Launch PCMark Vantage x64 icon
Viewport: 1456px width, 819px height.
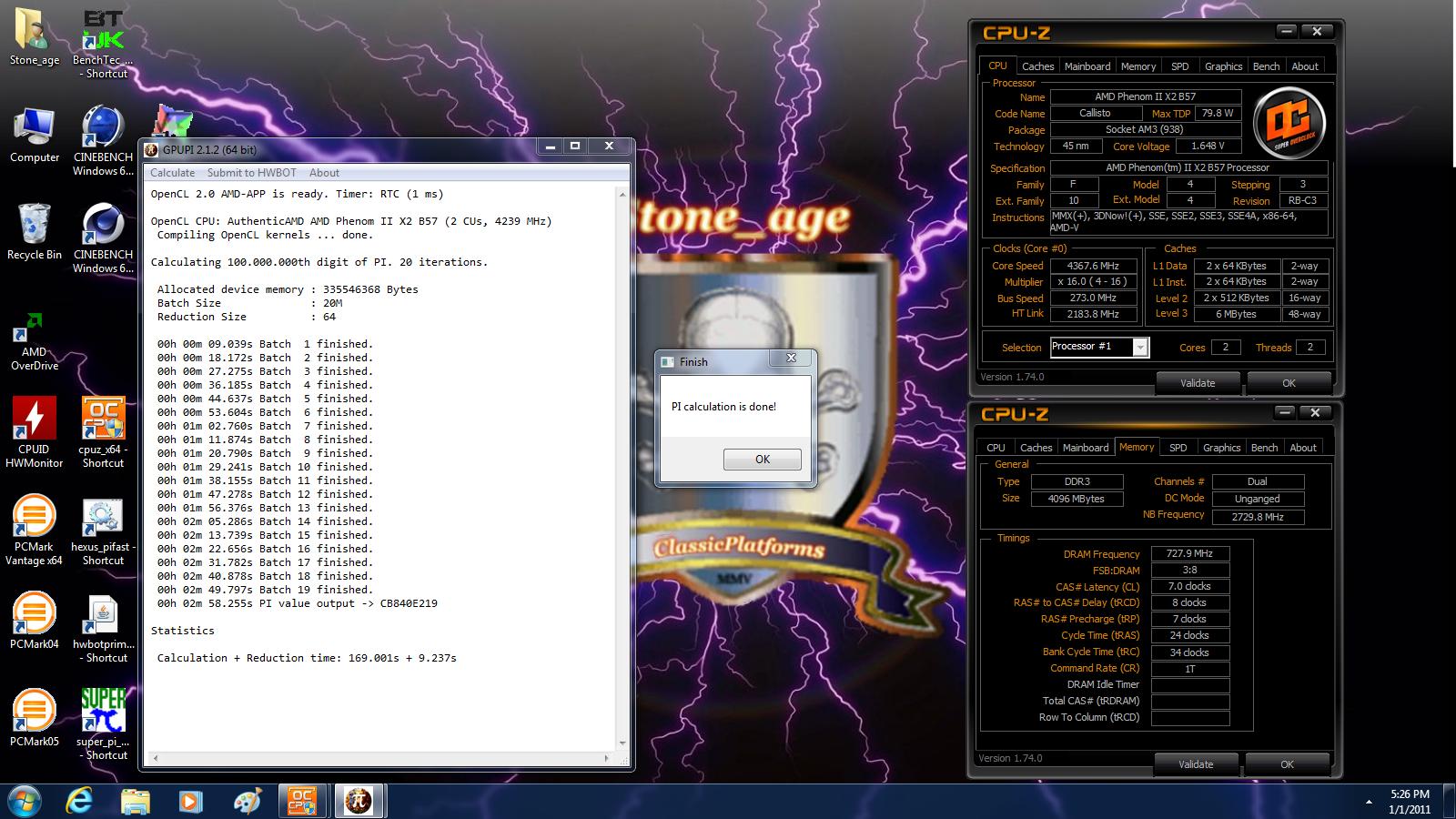(34, 531)
